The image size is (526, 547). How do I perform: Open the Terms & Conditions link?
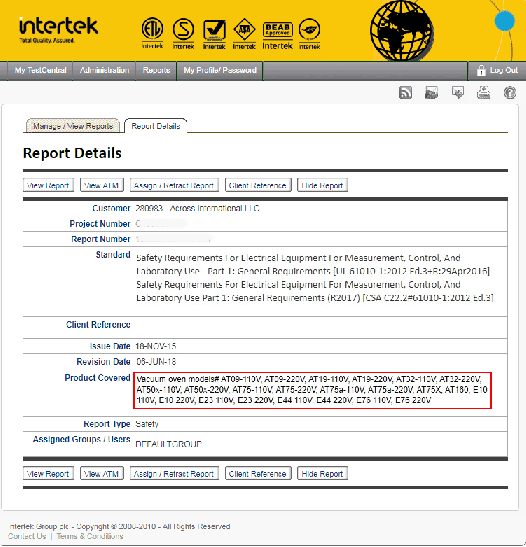(90, 536)
